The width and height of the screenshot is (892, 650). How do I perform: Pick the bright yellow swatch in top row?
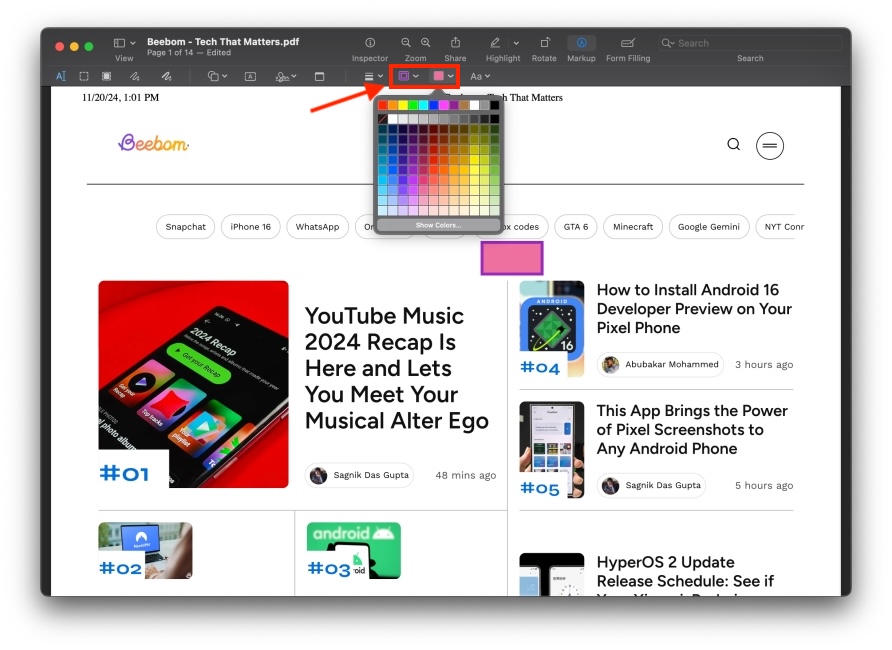pos(403,105)
